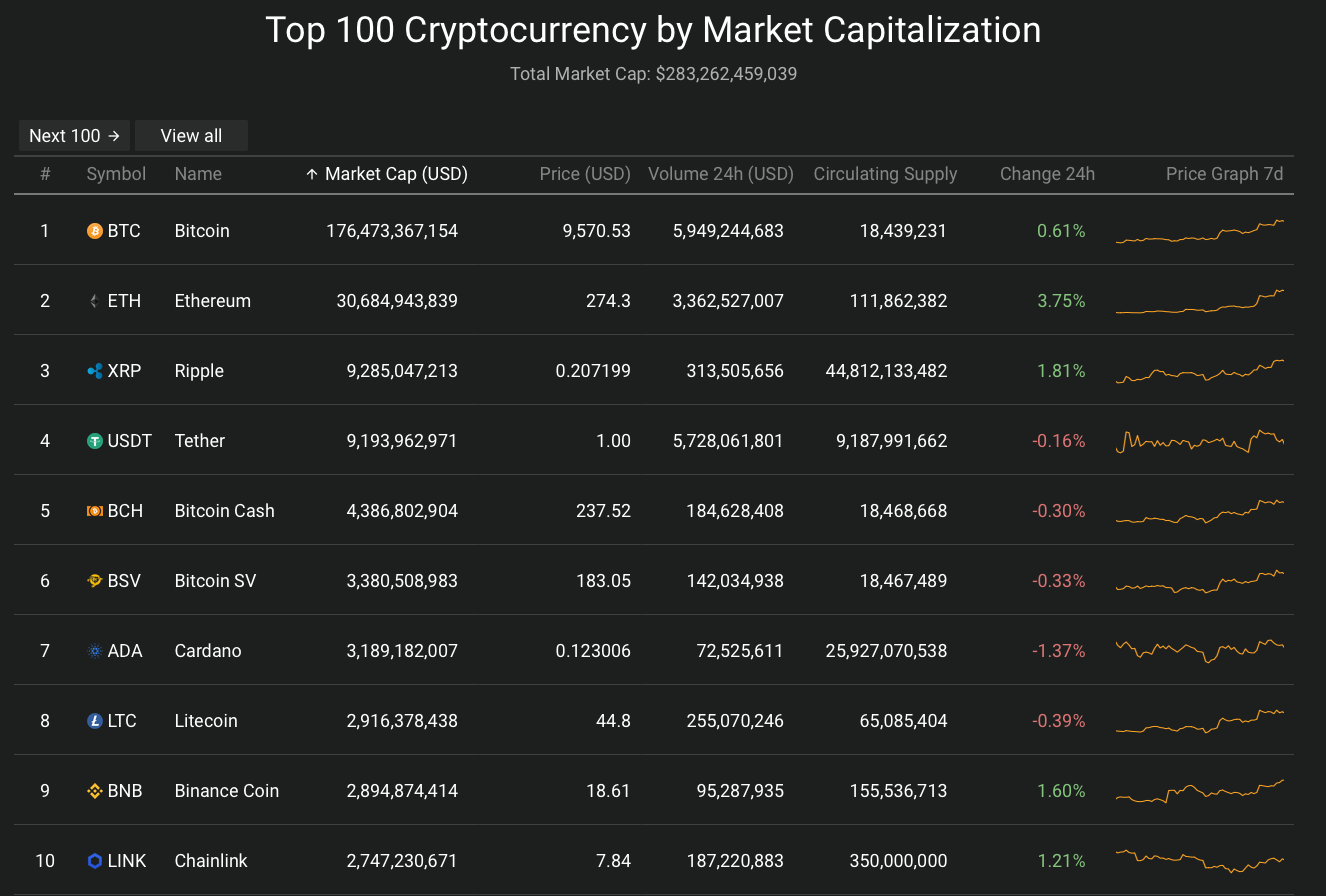Click the USDT symbol text
Image resolution: width=1326 pixels, height=896 pixels.
[130, 441]
